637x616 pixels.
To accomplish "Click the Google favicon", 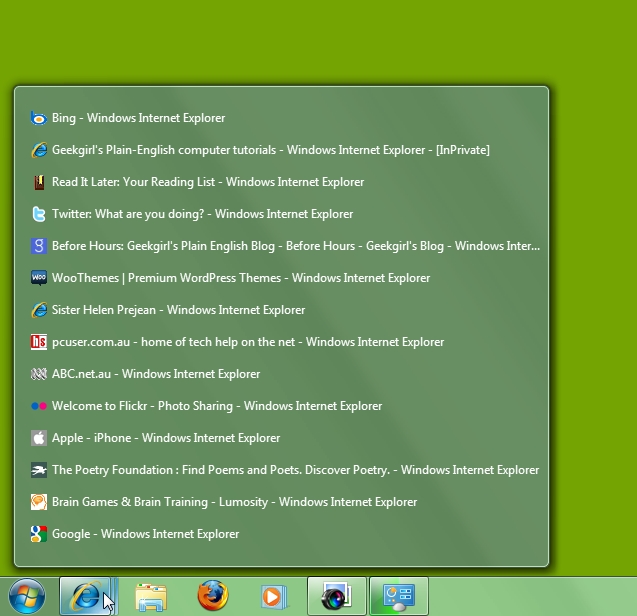I will (x=39, y=534).
